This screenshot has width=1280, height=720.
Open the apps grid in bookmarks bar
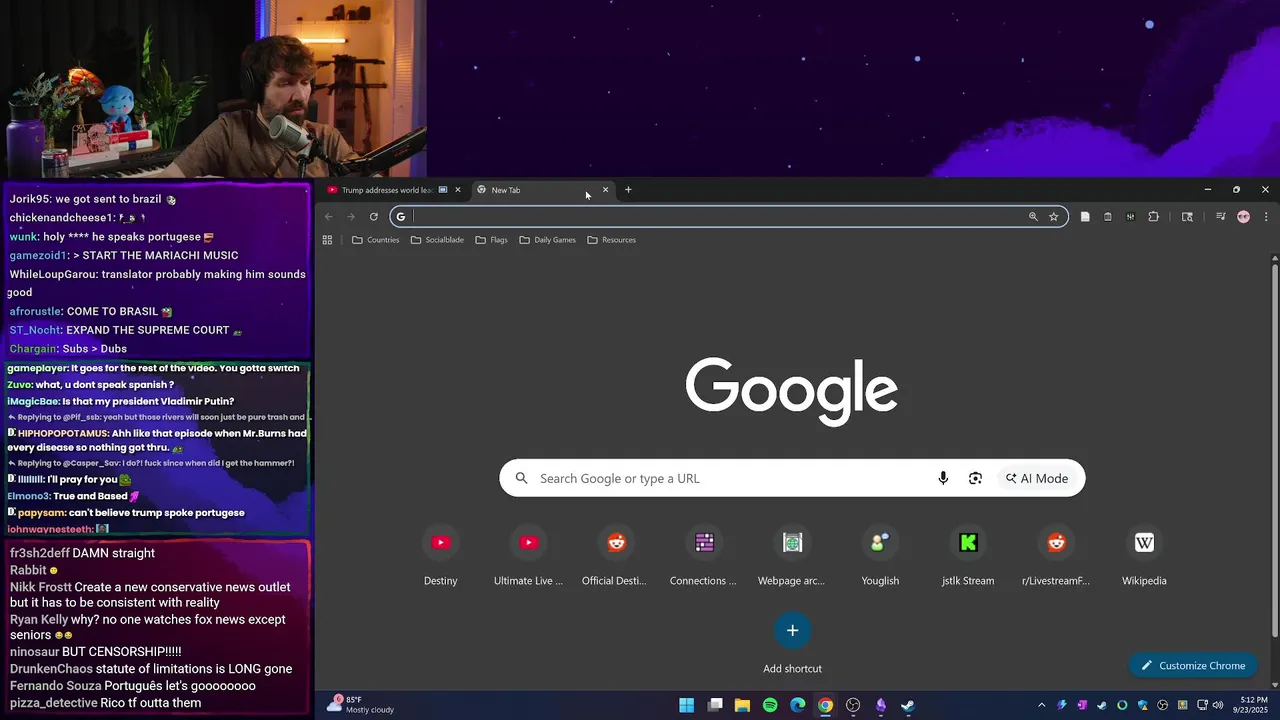pyautogui.click(x=327, y=240)
